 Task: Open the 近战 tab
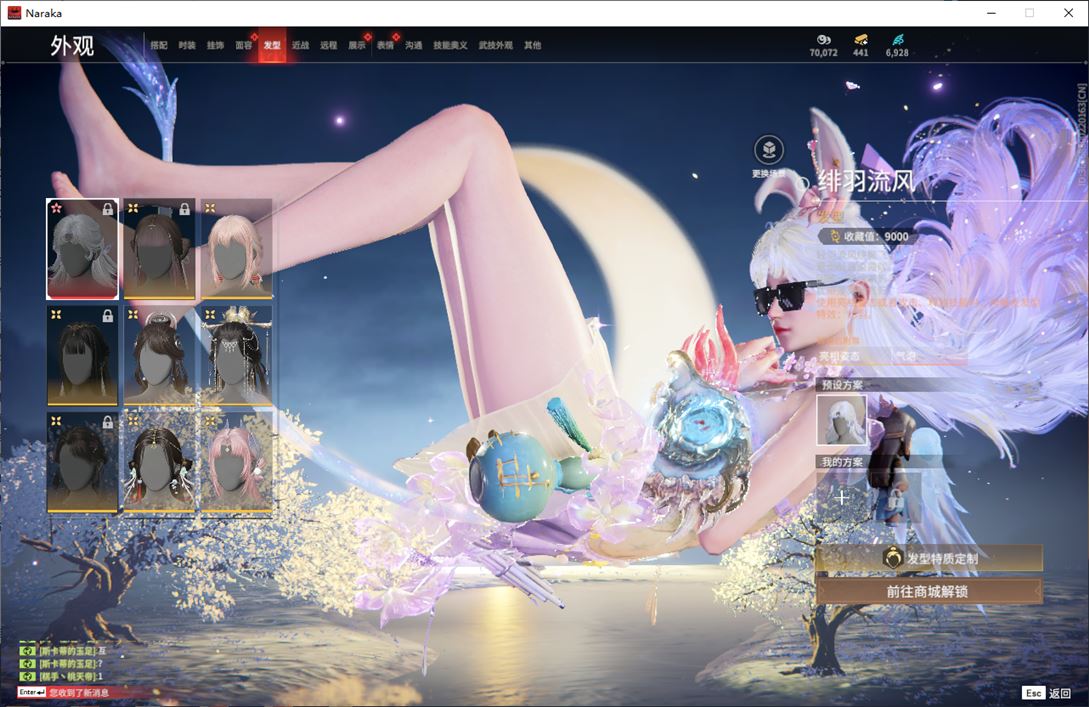pos(300,45)
